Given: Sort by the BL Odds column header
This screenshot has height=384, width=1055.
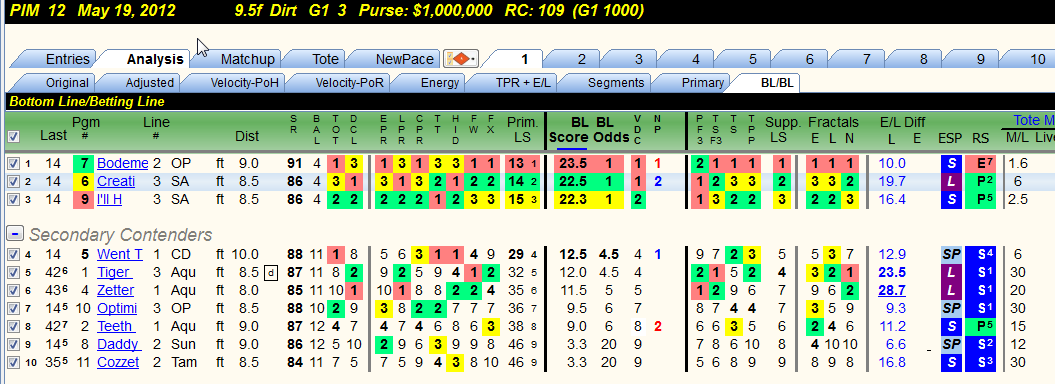Looking at the screenshot, I should 610,130.
